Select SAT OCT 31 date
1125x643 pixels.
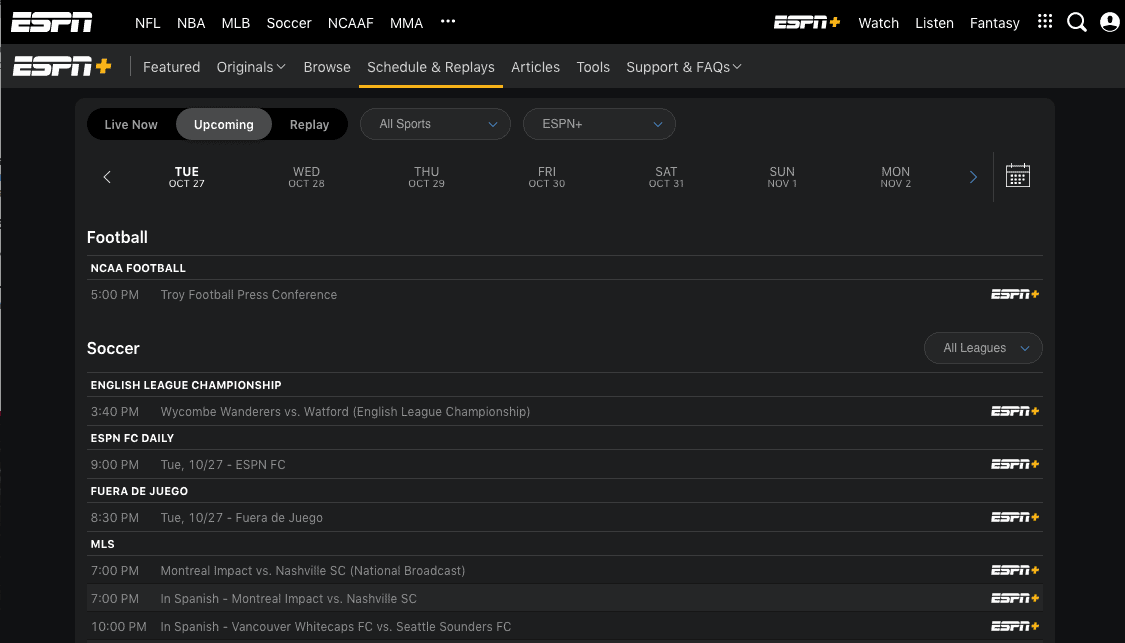[x=666, y=177]
